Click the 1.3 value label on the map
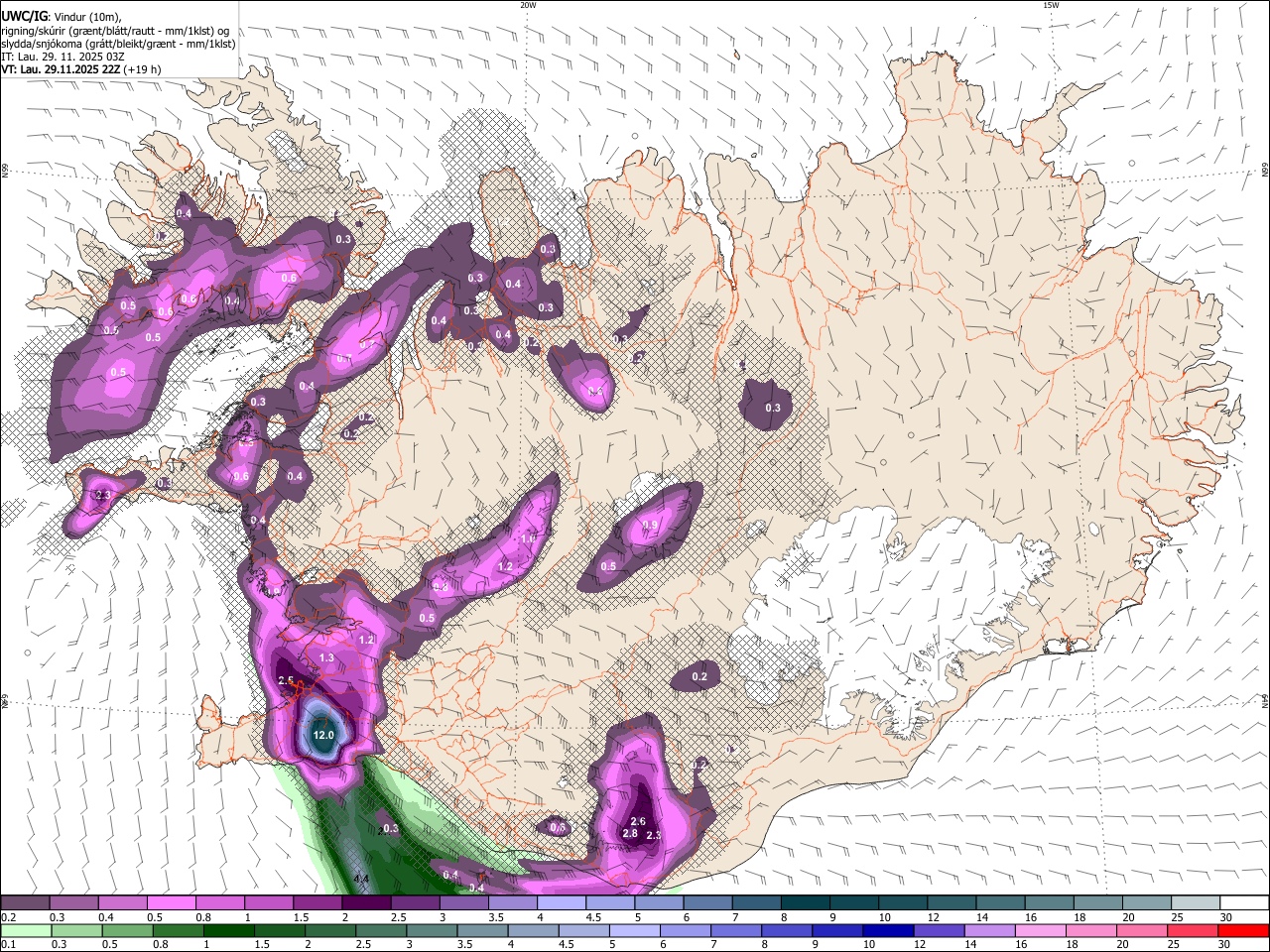 point(327,658)
